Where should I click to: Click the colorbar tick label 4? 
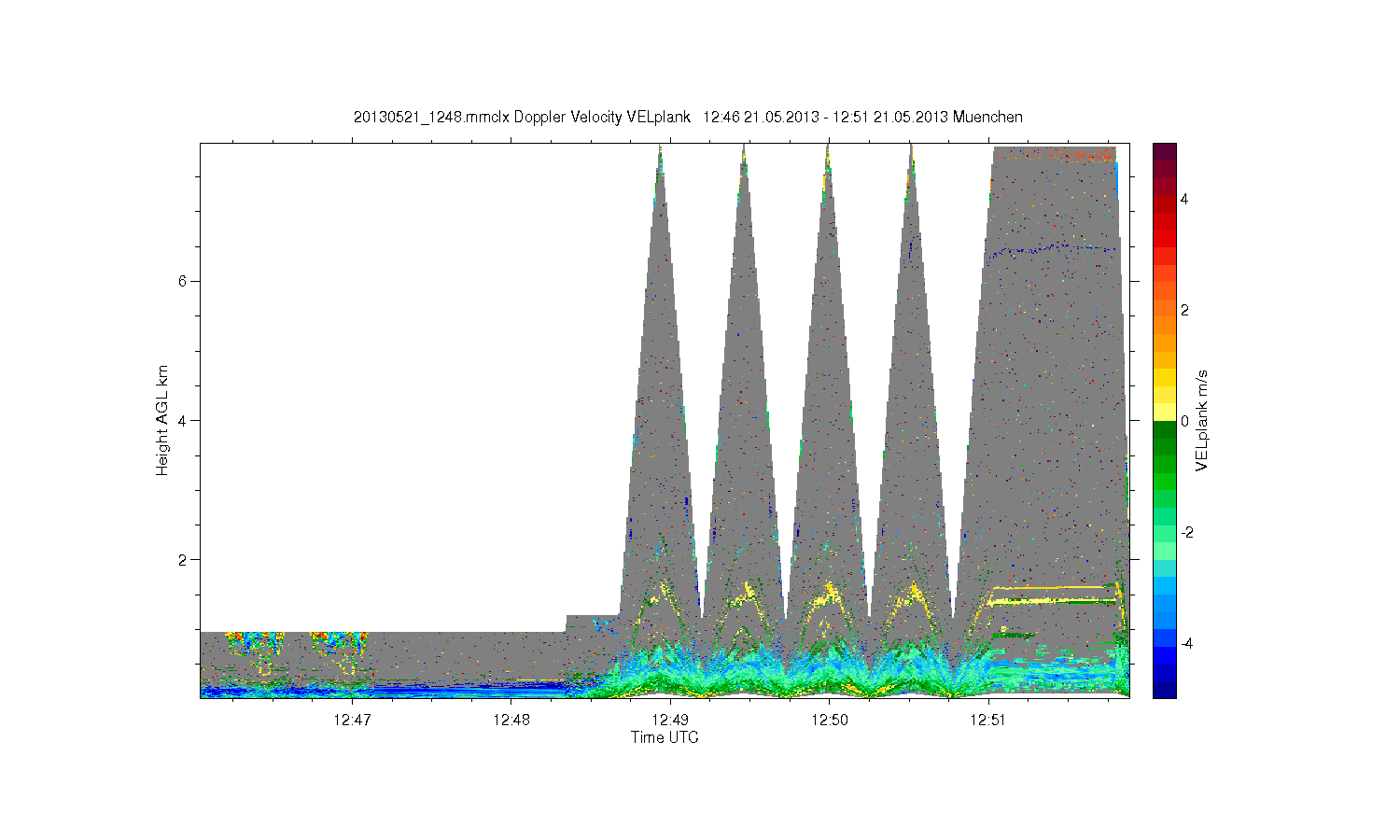[1184, 199]
